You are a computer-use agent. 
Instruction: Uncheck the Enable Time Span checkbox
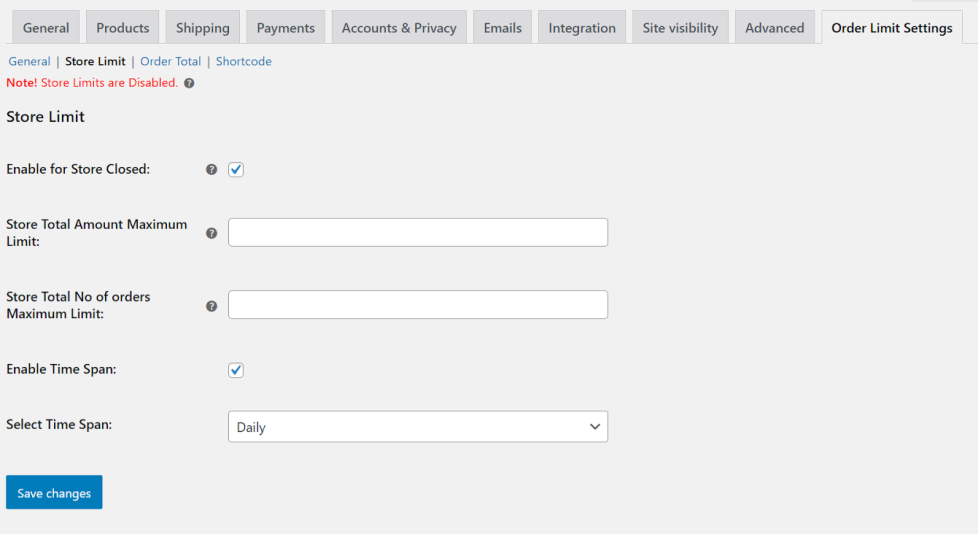236,370
